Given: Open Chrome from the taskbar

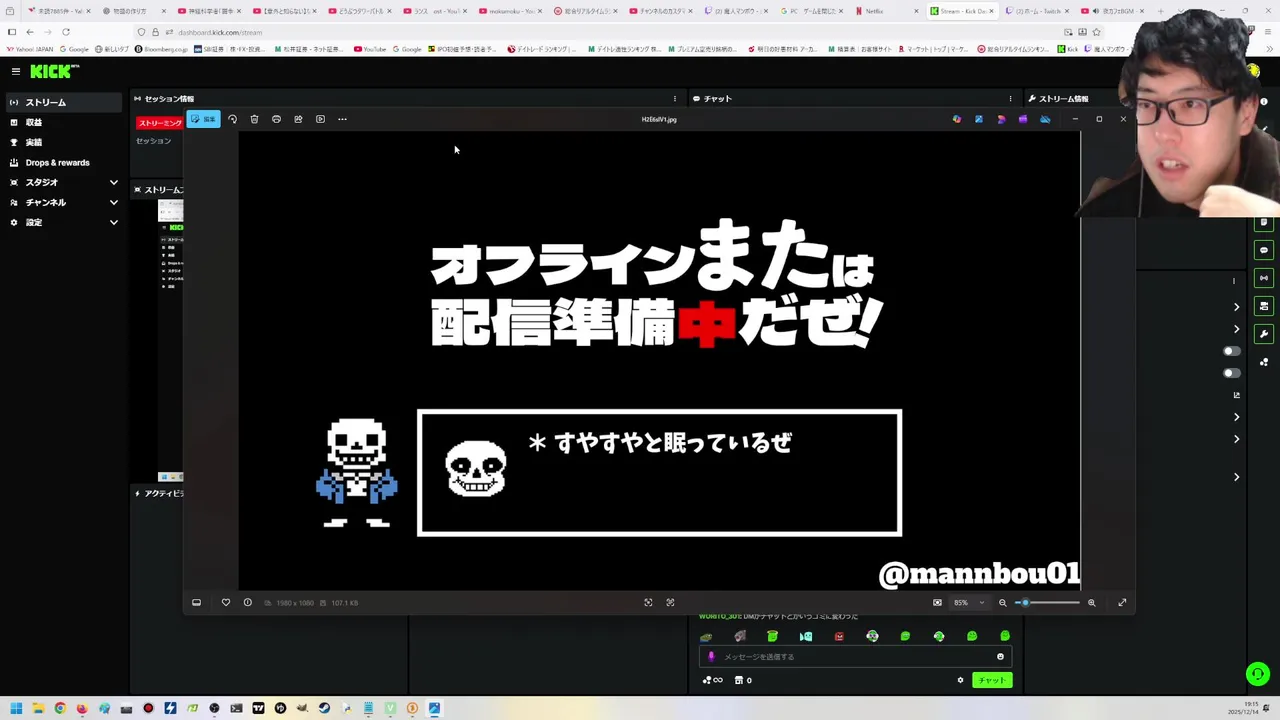Looking at the screenshot, I should [x=60, y=708].
